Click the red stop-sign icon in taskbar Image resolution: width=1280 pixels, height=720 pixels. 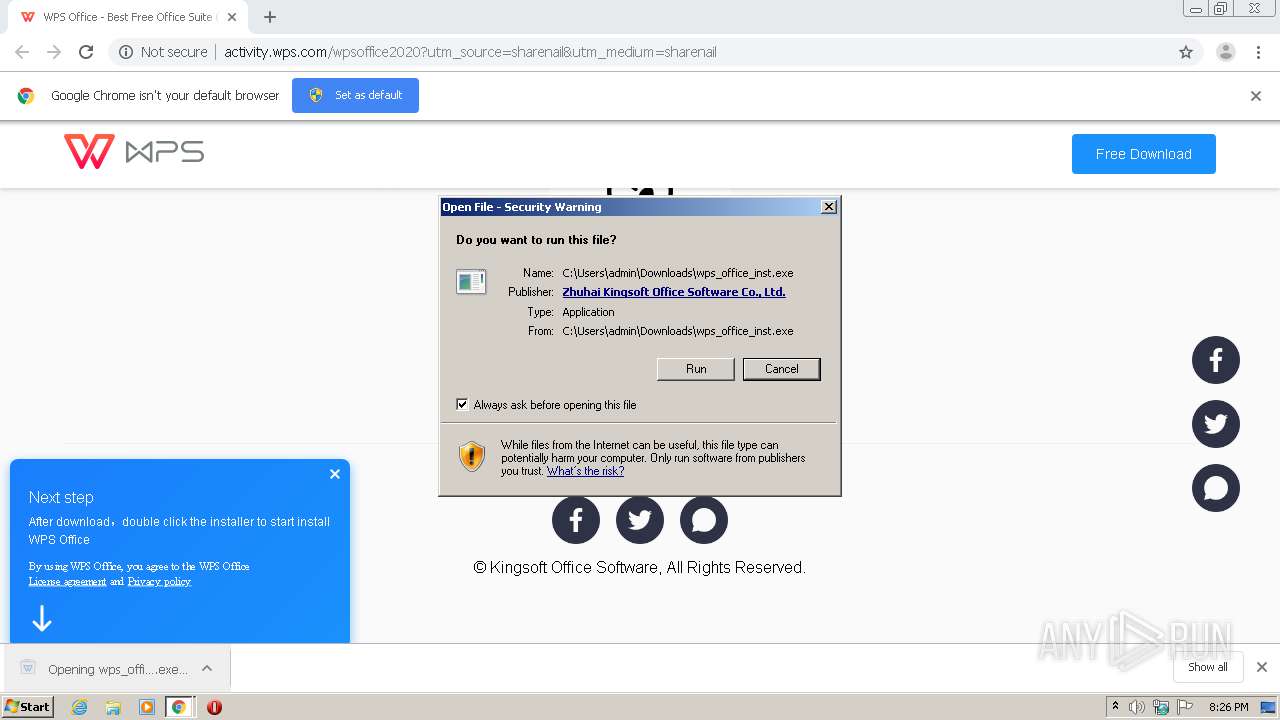(x=214, y=707)
